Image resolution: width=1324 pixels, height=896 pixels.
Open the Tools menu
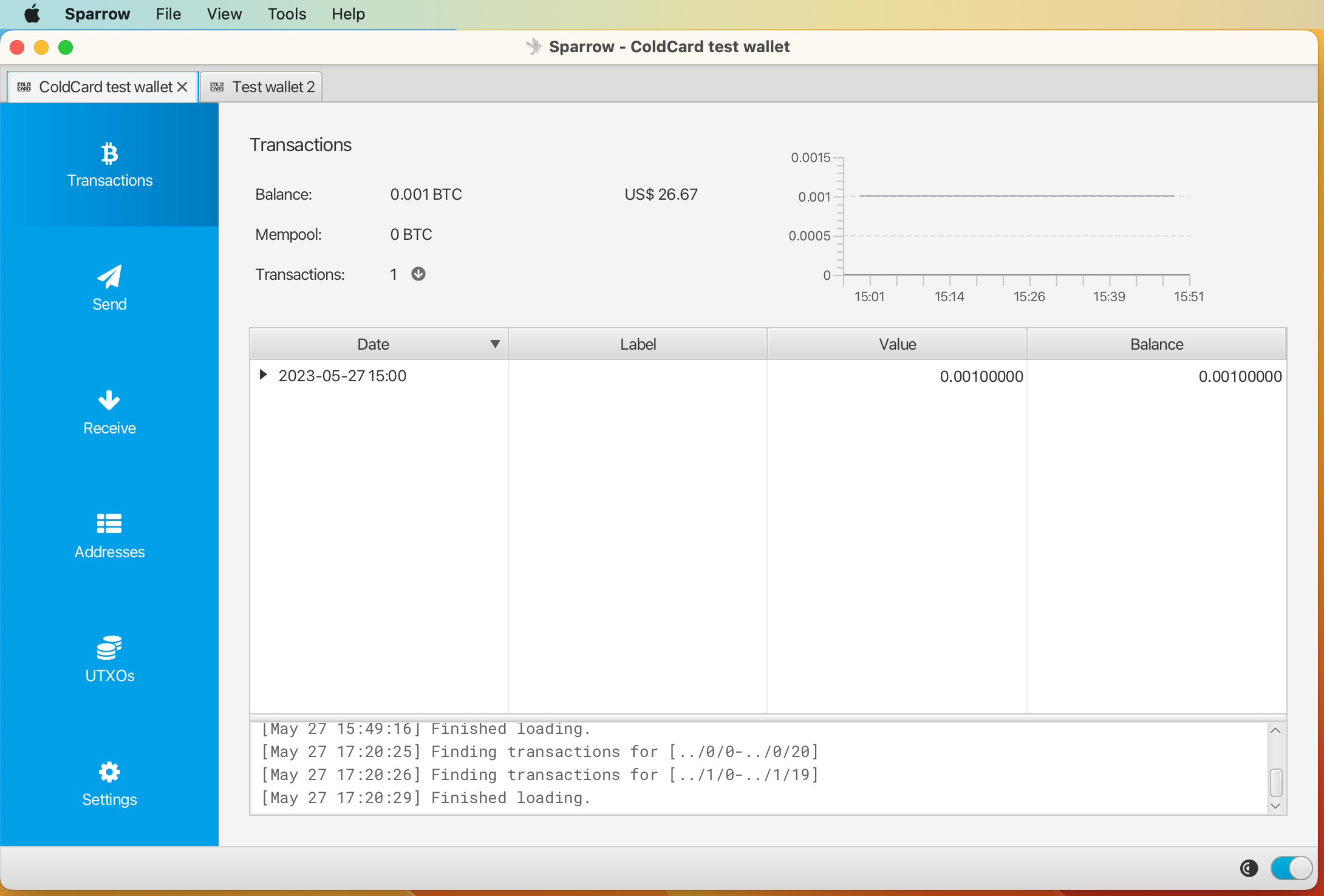click(287, 14)
